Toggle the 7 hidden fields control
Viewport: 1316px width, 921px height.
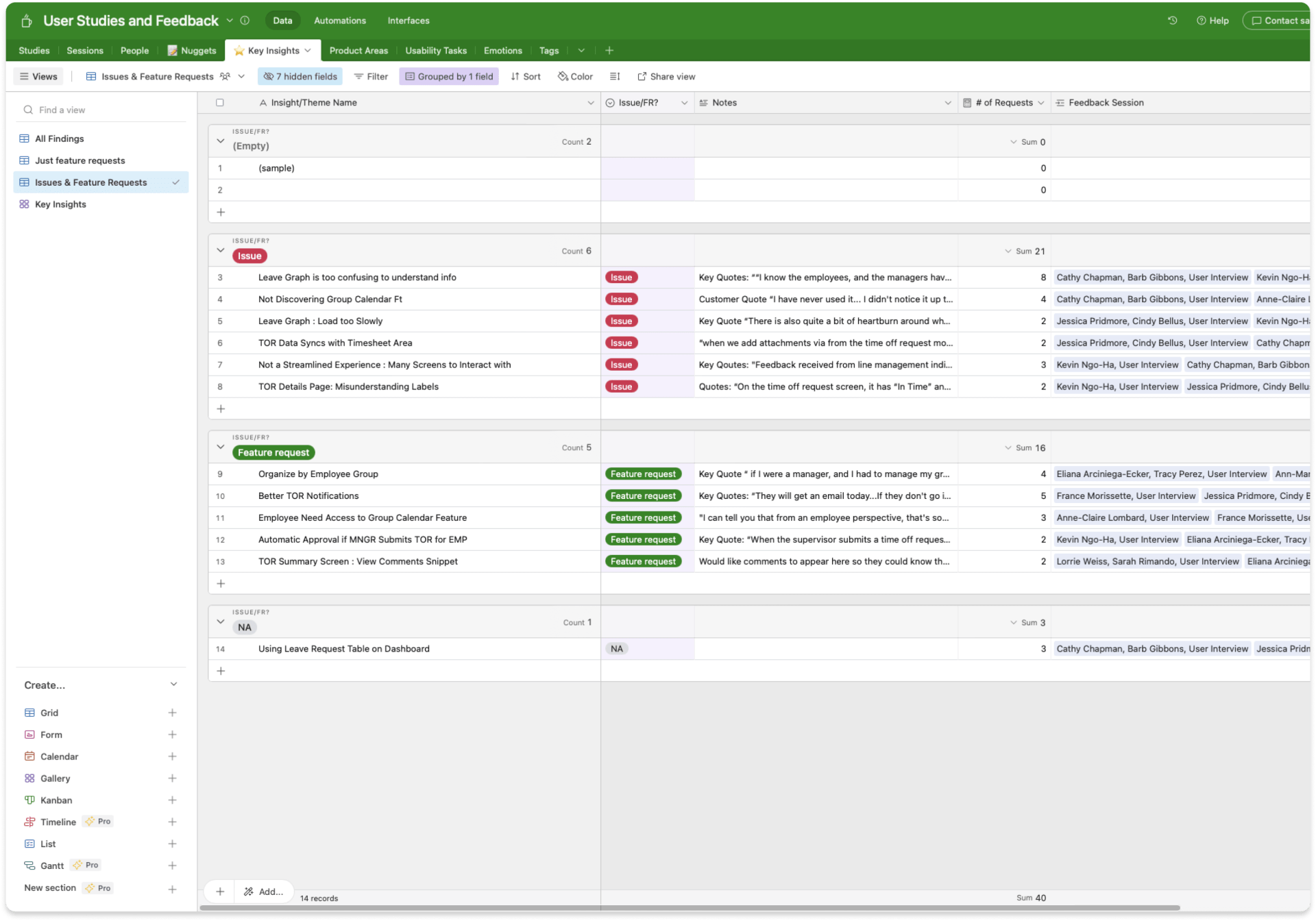click(x=300, y=77)
